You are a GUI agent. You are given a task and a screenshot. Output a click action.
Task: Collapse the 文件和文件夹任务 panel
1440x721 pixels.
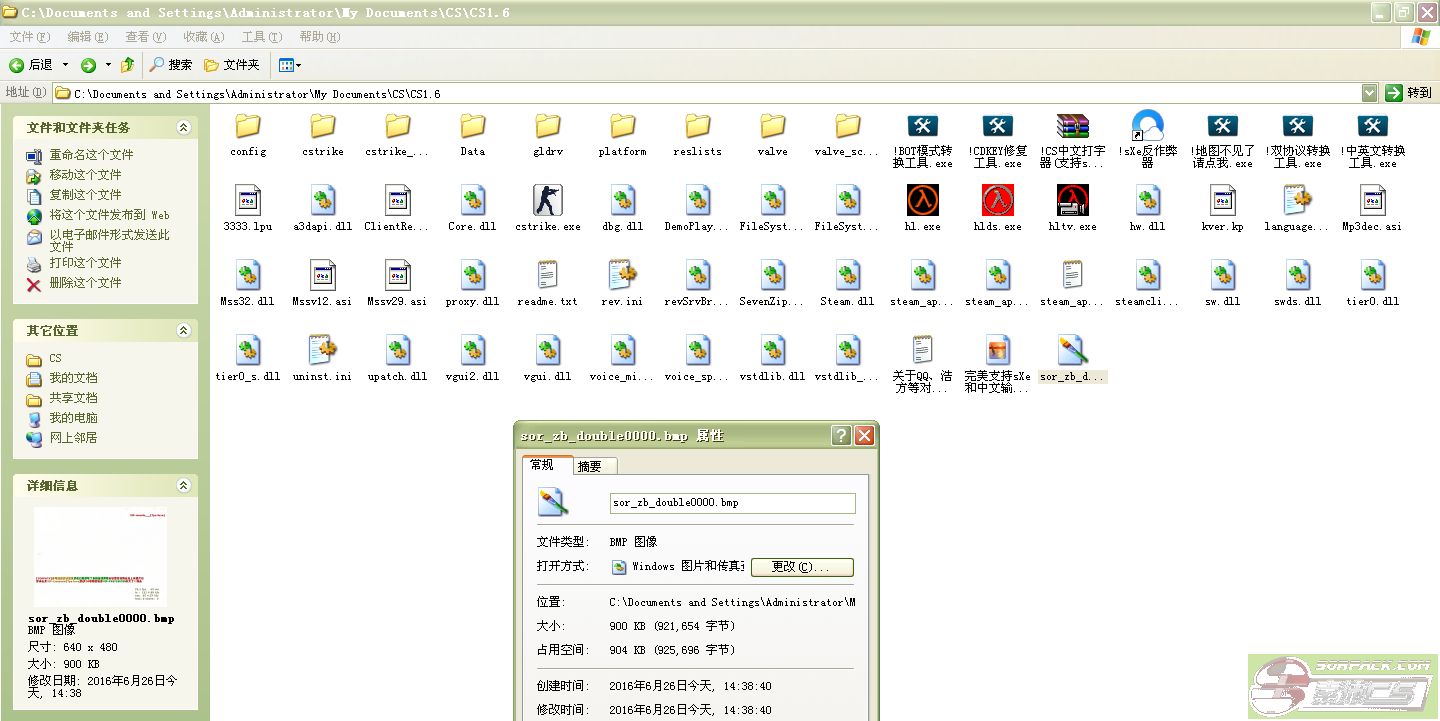click(x=183, y=128)
